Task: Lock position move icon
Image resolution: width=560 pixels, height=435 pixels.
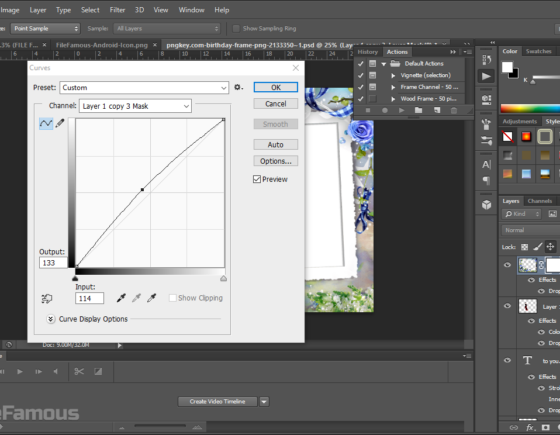Action: tap(550, 246)
